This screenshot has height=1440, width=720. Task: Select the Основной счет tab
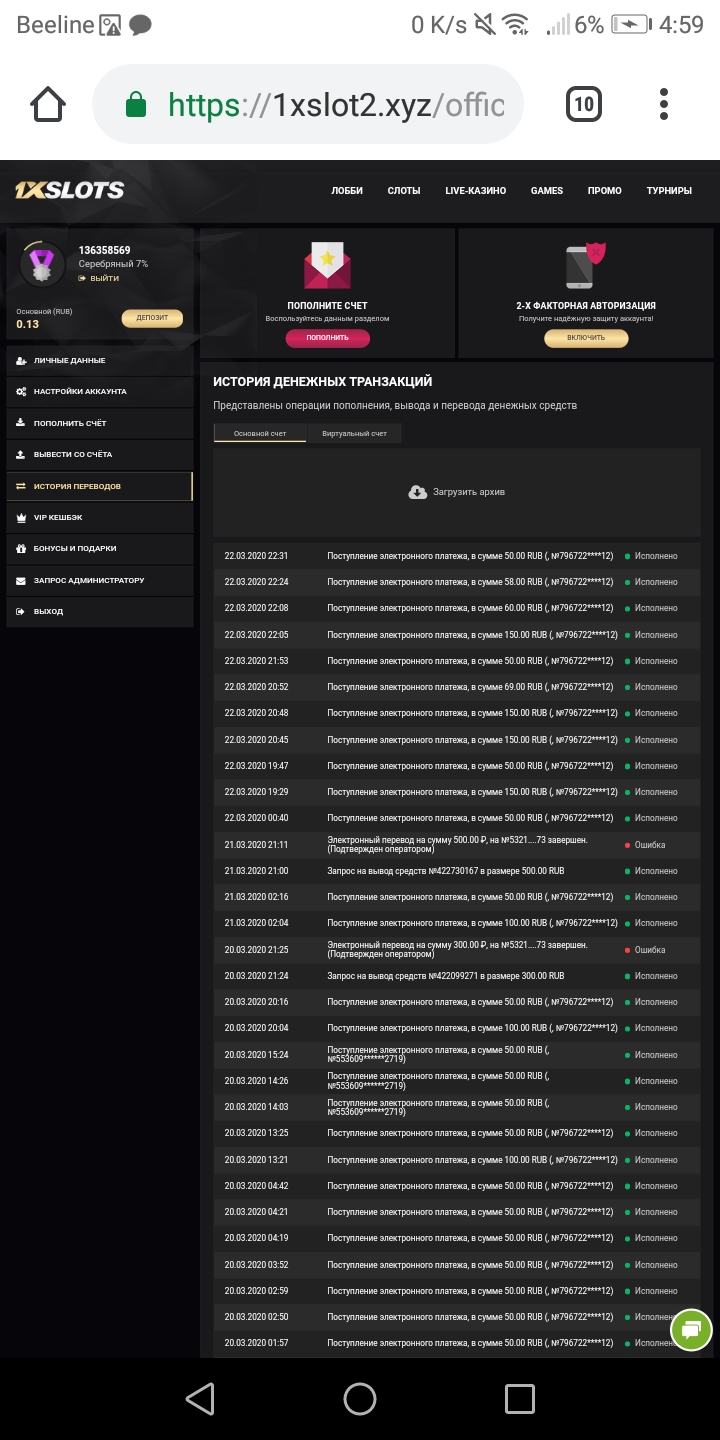point(260,433)
